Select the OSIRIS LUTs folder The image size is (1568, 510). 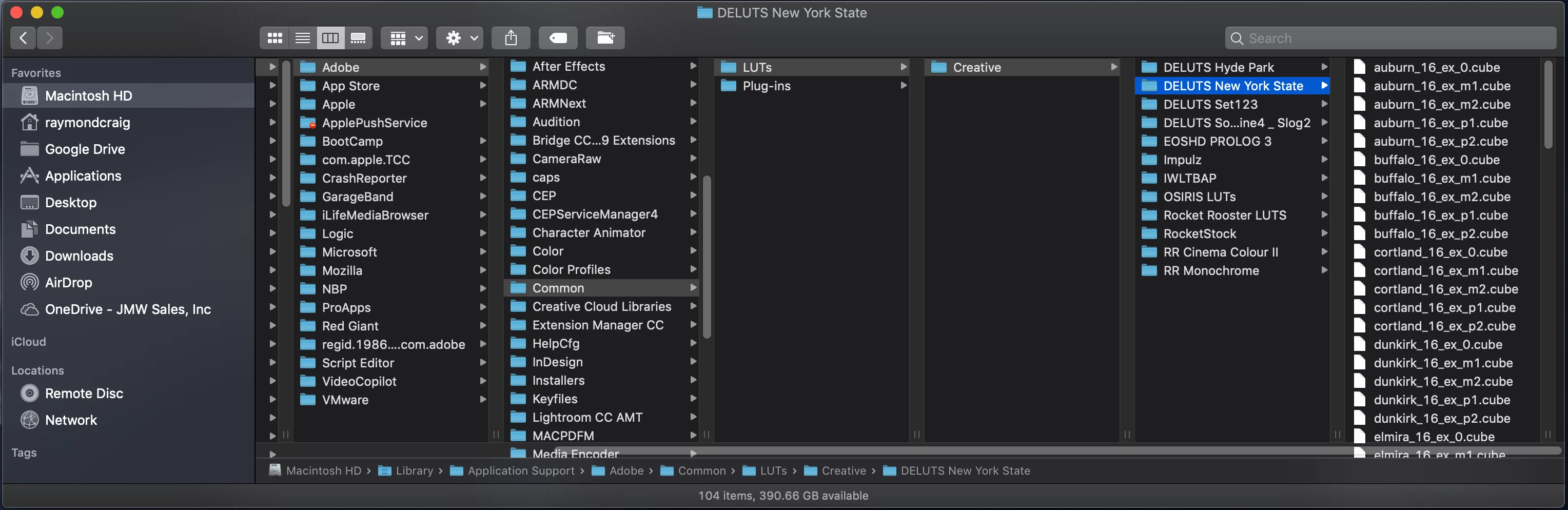point(1232,197)
